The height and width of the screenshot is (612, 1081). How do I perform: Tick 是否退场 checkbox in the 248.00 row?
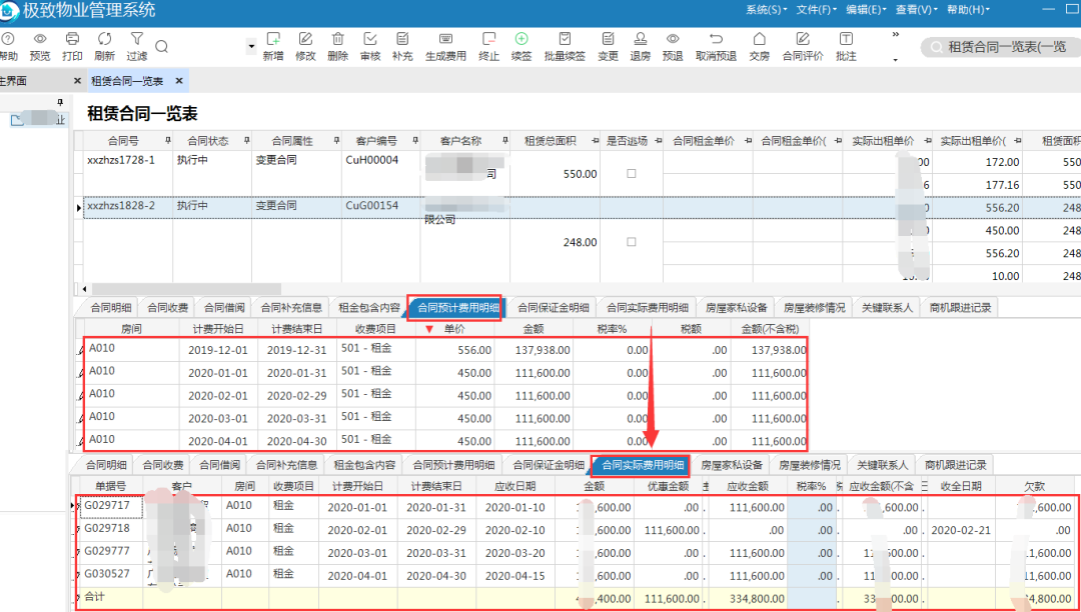pos(631,242)
